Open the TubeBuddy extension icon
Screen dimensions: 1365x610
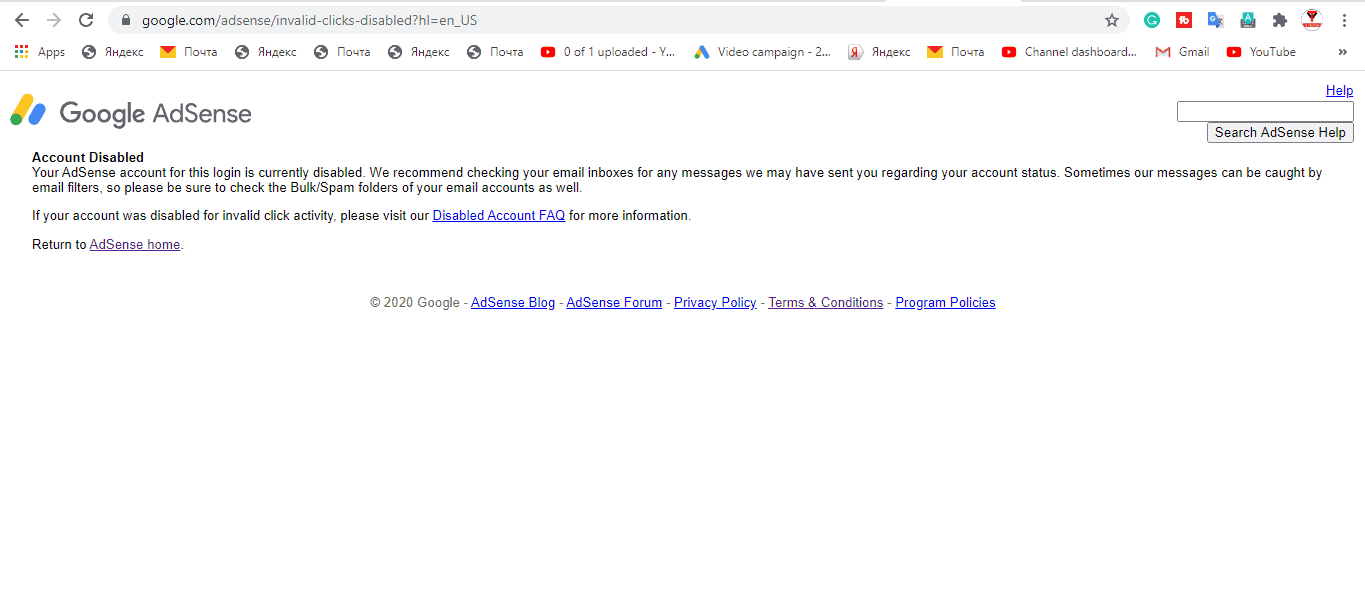coord(1184,20)
